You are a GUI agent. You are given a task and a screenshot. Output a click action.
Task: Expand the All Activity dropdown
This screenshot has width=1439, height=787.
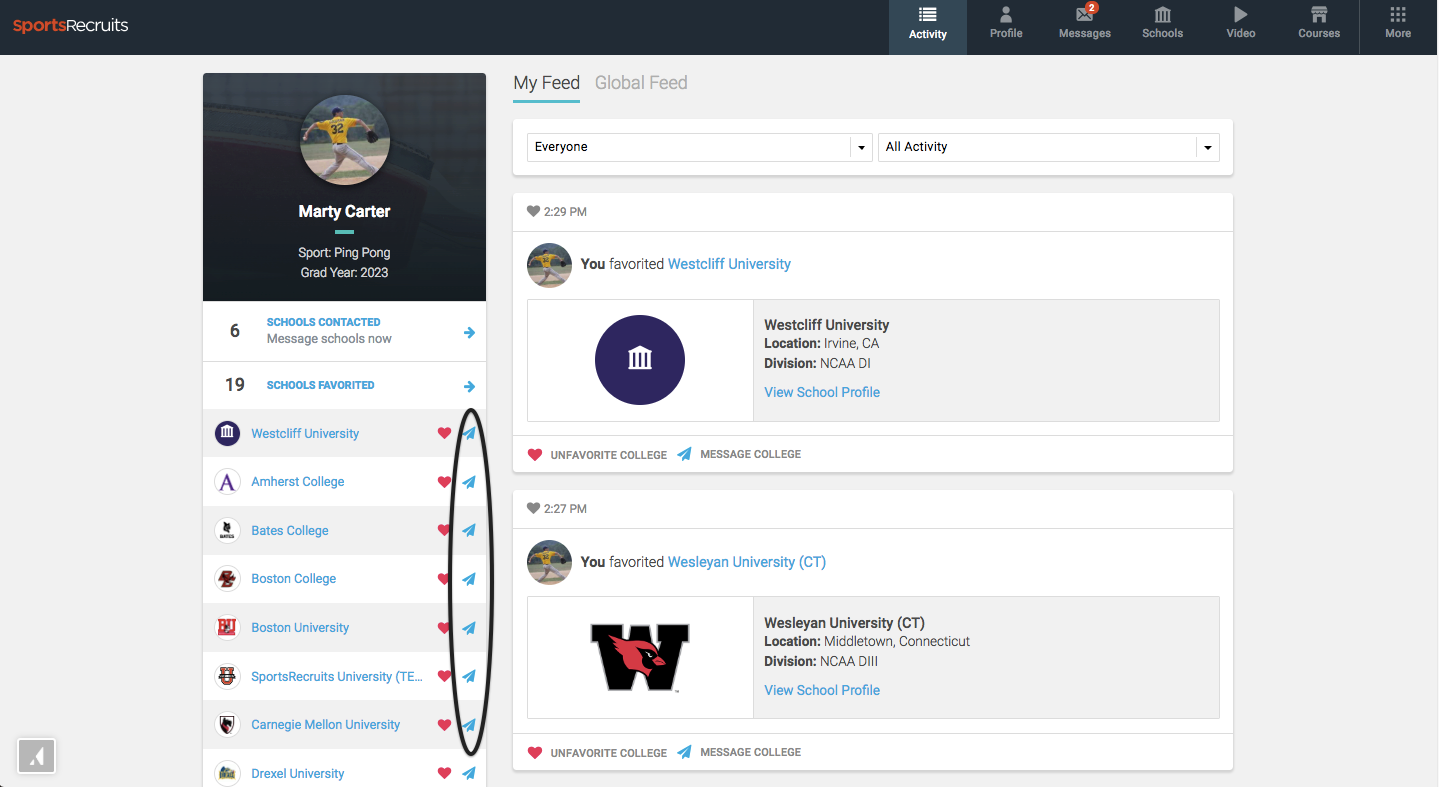[1047, 146]
